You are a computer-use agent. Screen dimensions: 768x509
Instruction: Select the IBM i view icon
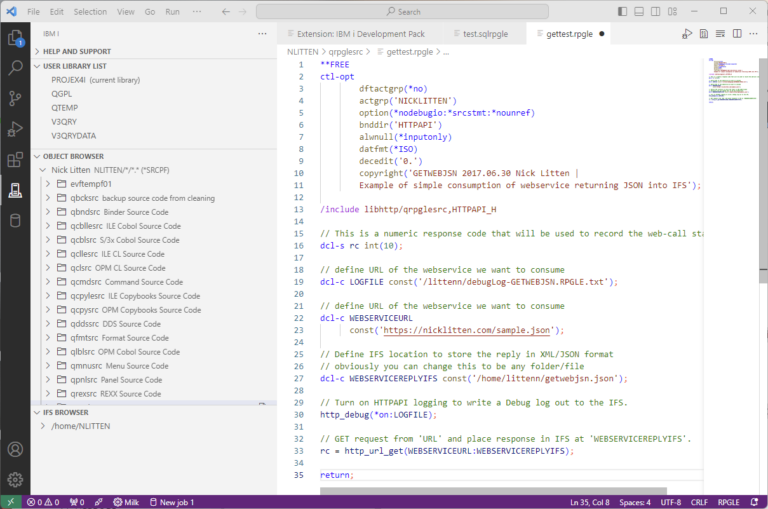click(x=15, y=191)
